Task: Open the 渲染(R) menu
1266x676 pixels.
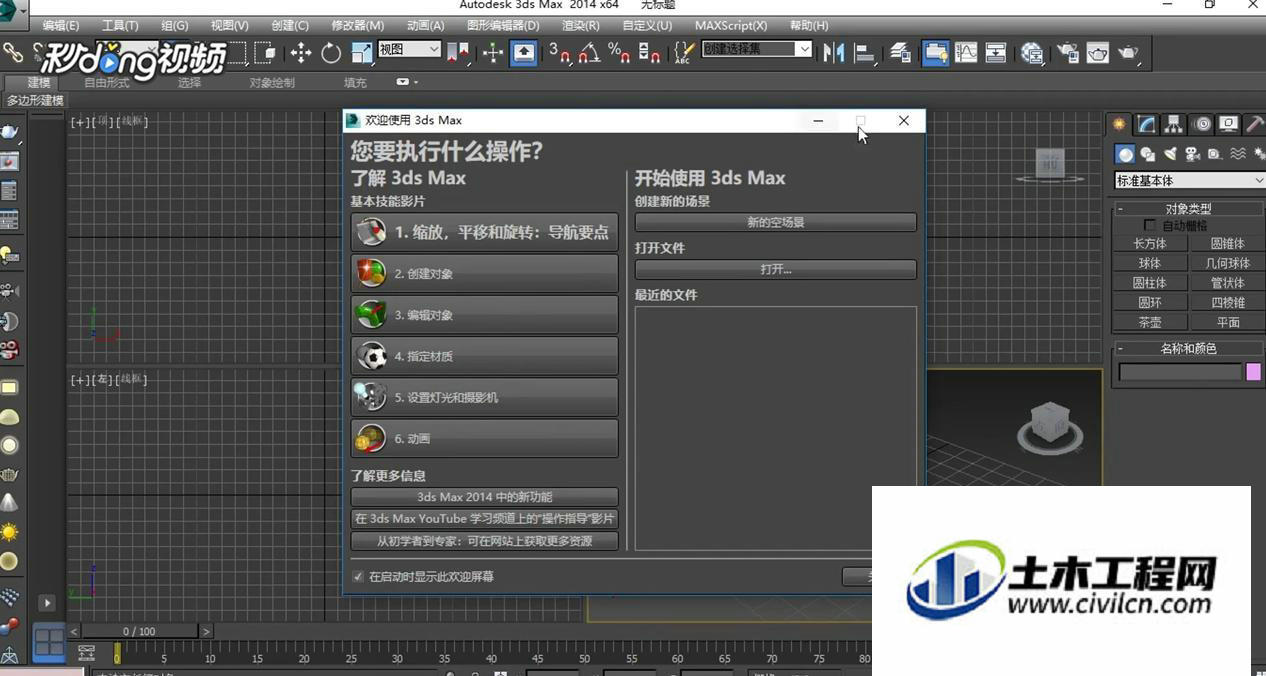Action: tap(581, 25)
